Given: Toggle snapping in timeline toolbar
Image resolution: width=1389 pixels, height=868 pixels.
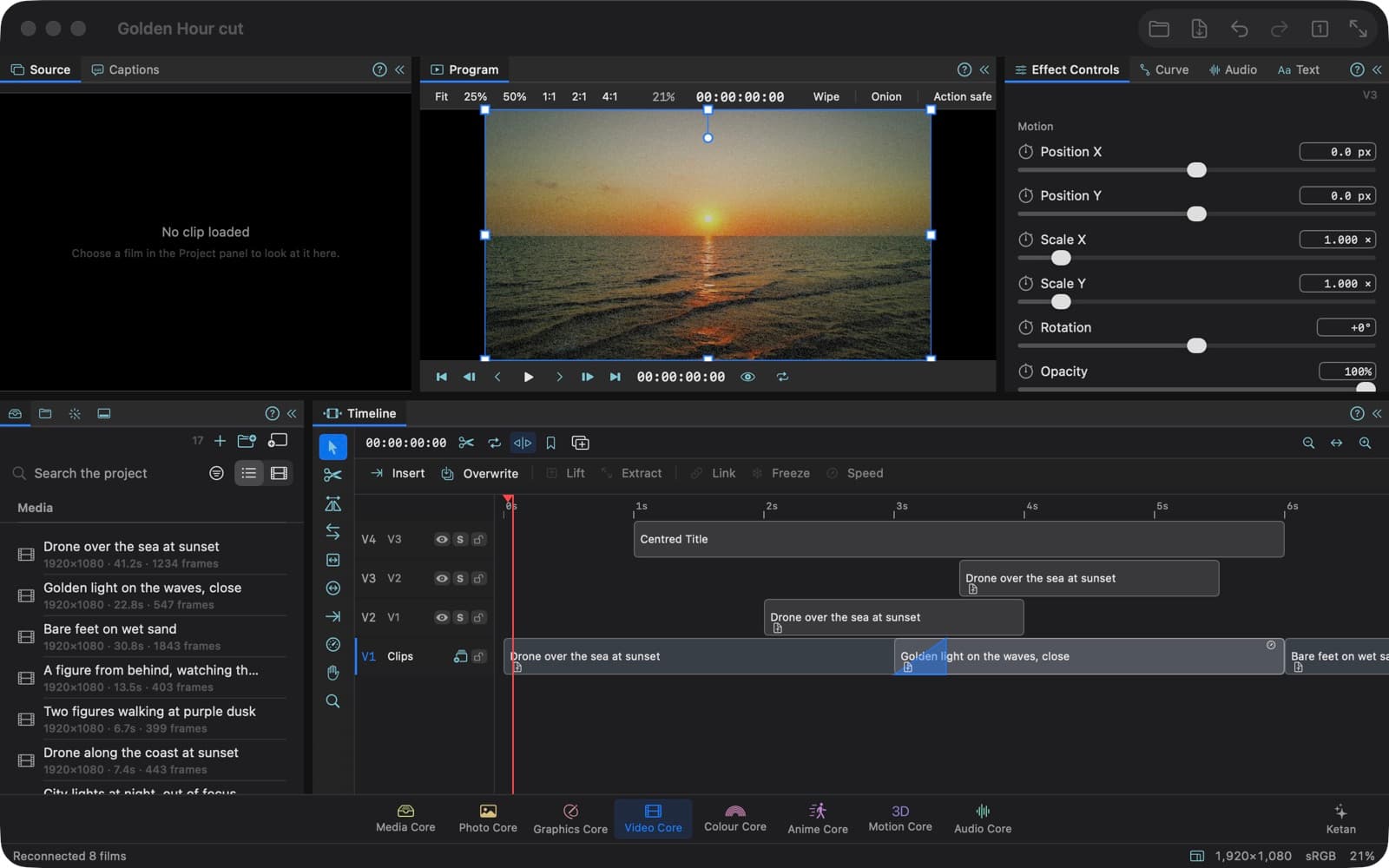Looking at the screenshot, I should pyautogui.click(x=523, y=443).
